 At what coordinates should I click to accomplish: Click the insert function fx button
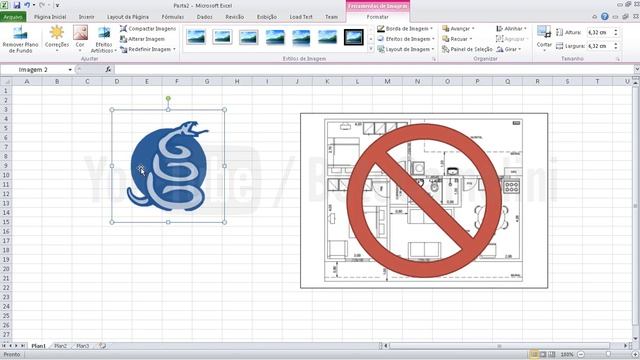108,69
